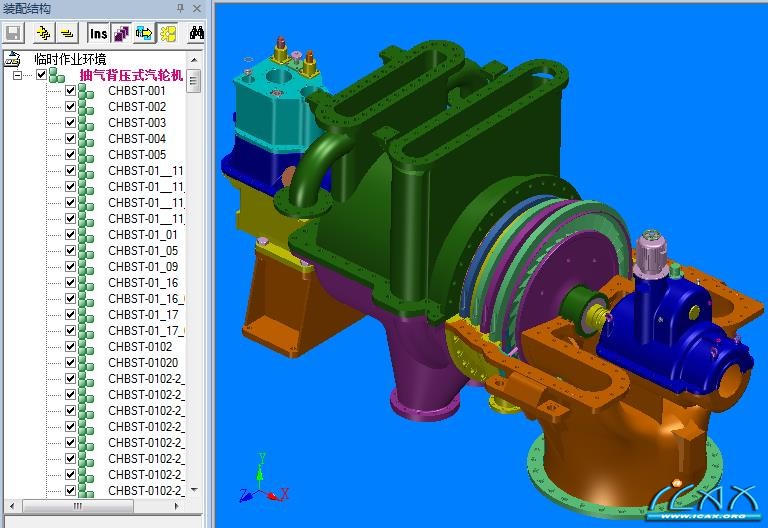Click the expand-all tree levels icon
Image resolution: width=768 pixels, height=528 pixels.
[x=44, y=33]
